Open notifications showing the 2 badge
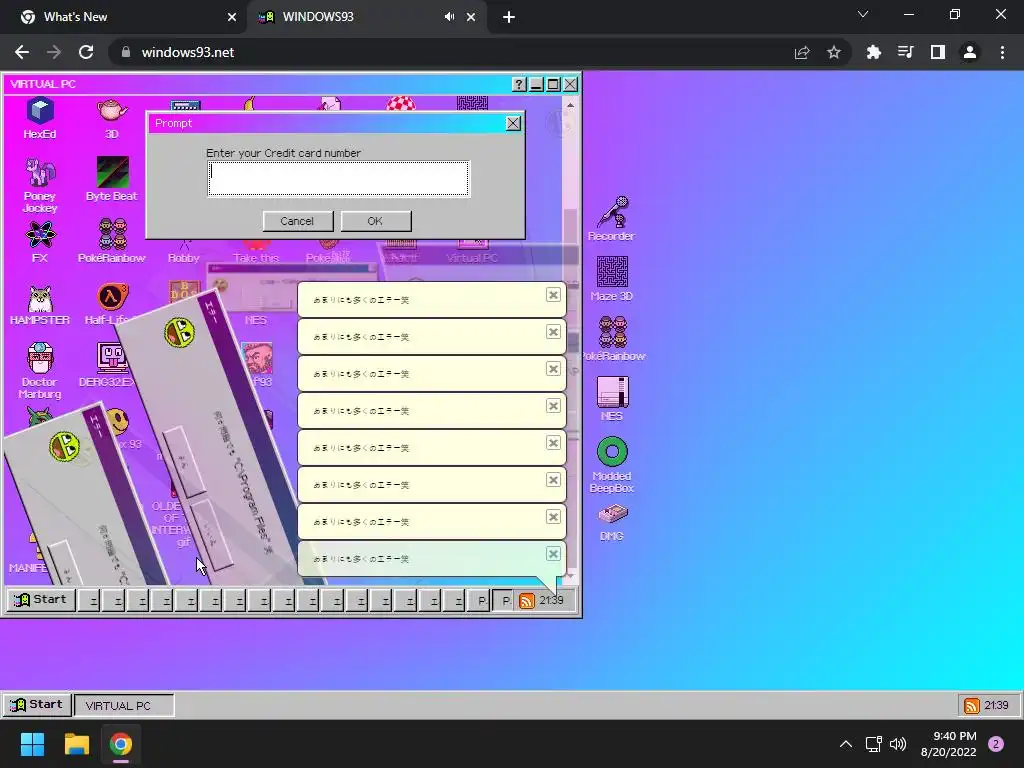 [996, 744]
